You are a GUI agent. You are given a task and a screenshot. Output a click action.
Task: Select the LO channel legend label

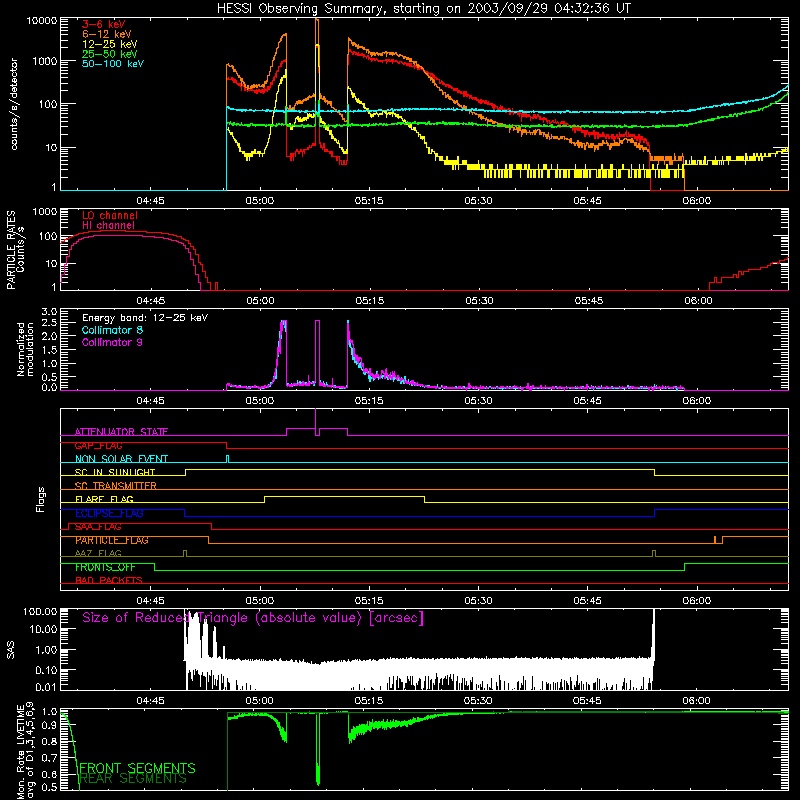(109, 215)
